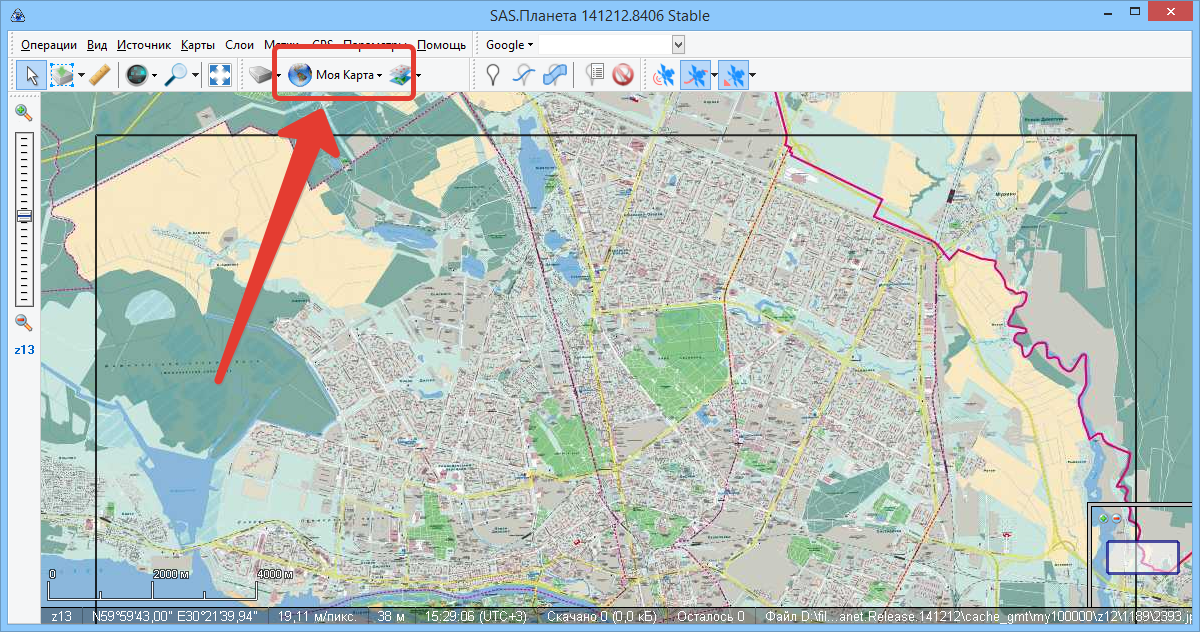The height and width of the screenshot is (632, 1200).
Task: Click the add placemark pin tool
Action: (493, 75)
